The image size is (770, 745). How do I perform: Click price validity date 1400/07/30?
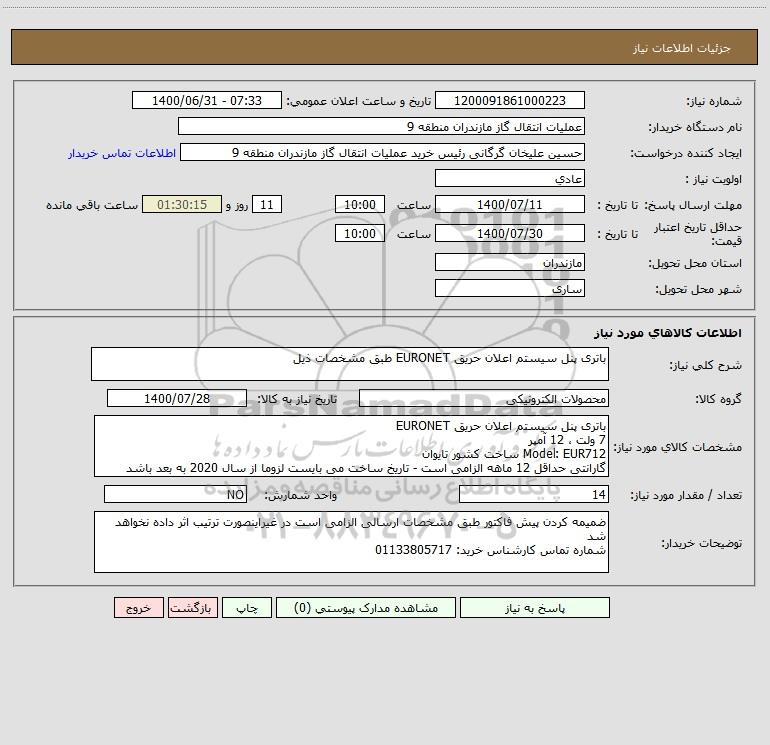tap(510, 233)
